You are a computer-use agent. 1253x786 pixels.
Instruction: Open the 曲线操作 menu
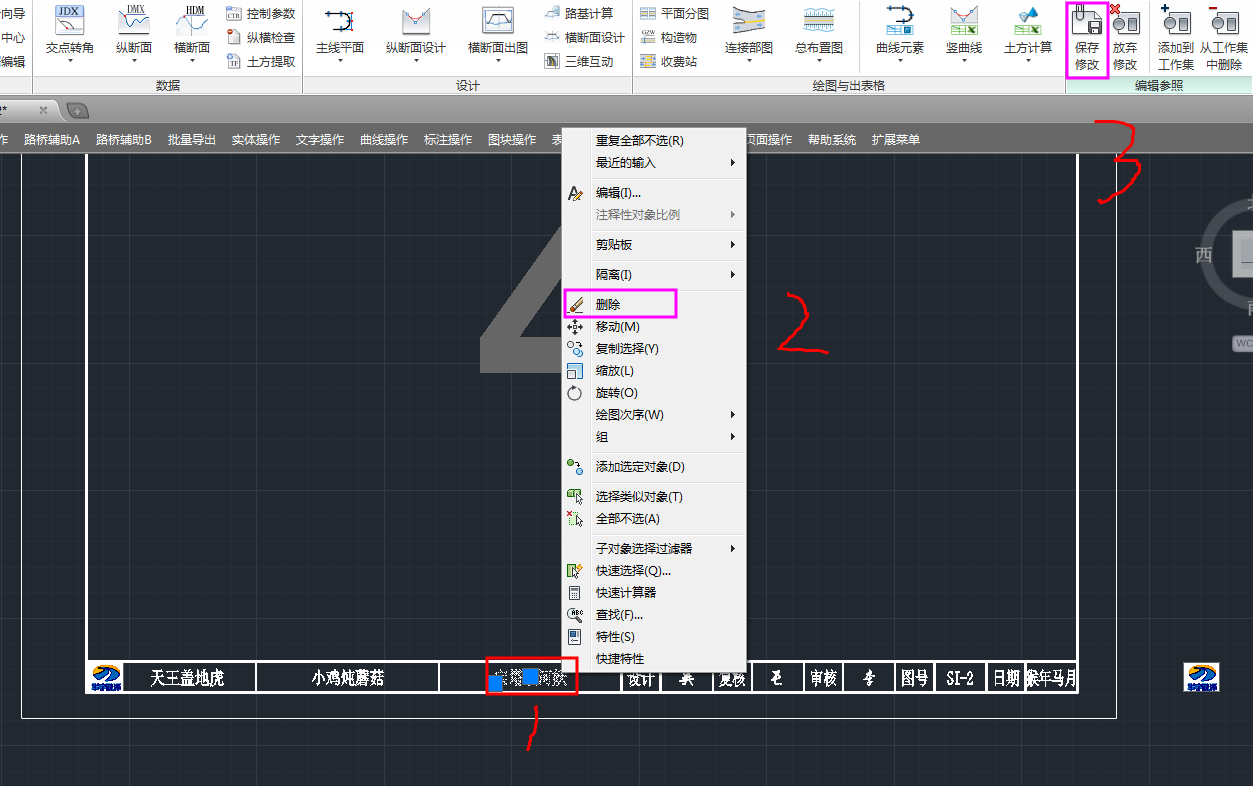(x=384, y=140)
